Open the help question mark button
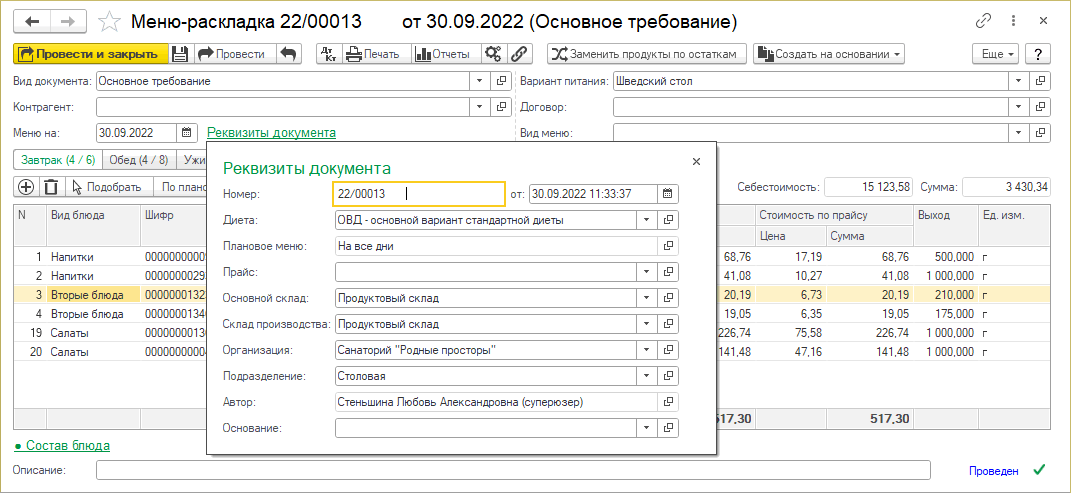This screenshot has height=493, width=1071. (x=1038, y=54)
